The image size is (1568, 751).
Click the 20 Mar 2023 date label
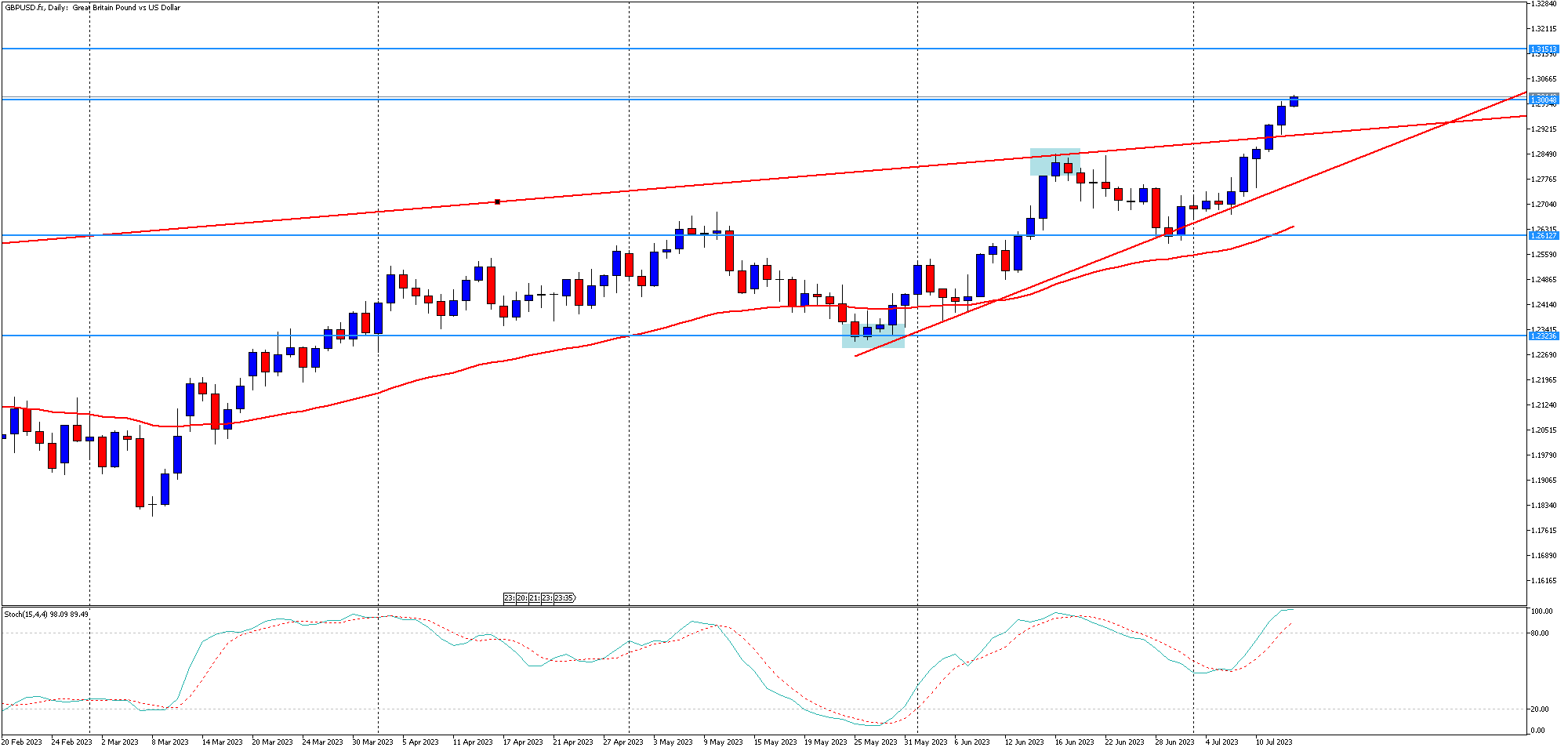click(x=272, y=742)
